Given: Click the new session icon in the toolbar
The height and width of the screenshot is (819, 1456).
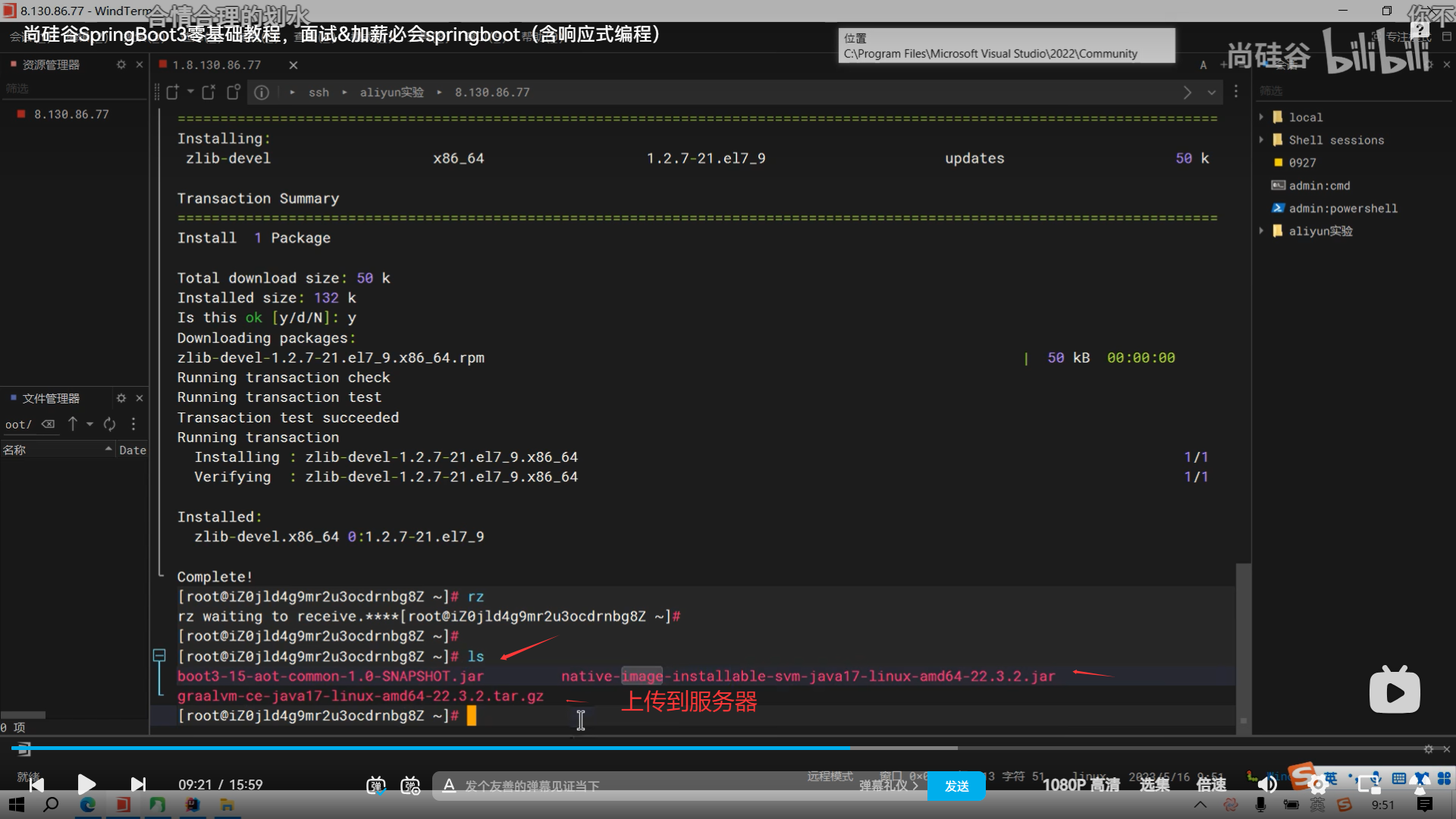Looking at the screenshot, I should 172,92.
